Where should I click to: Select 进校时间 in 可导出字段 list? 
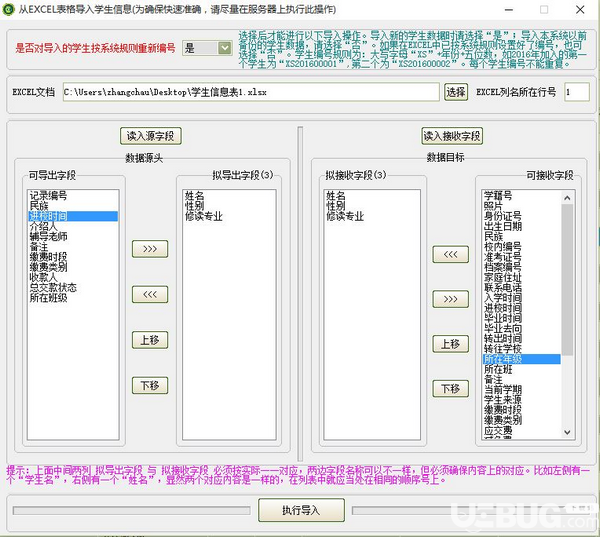coord(73,216)
